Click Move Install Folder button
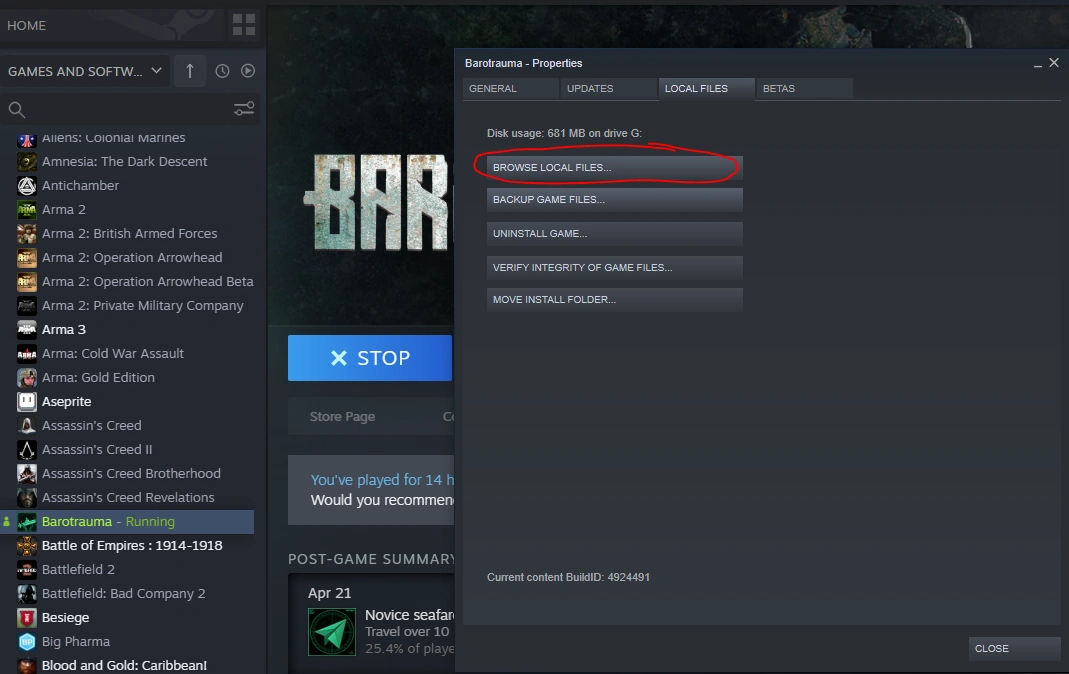1069x674 pixels. 614,300
